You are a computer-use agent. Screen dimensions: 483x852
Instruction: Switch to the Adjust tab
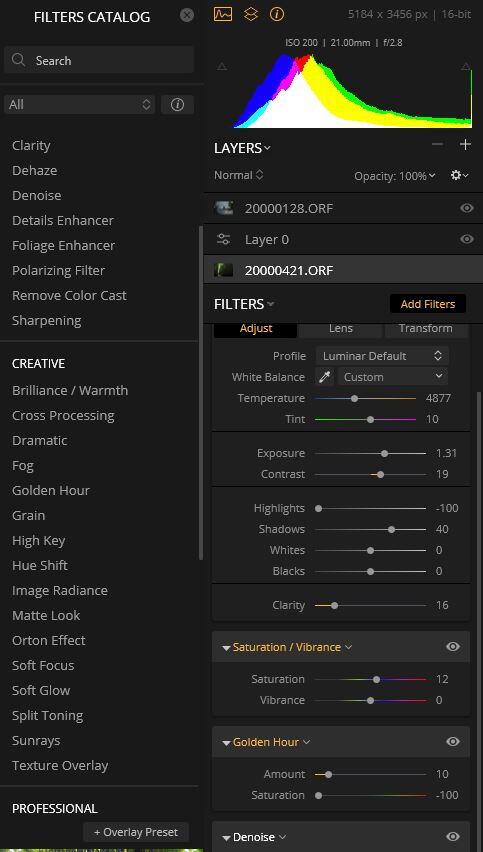click(x=256, y=329)
